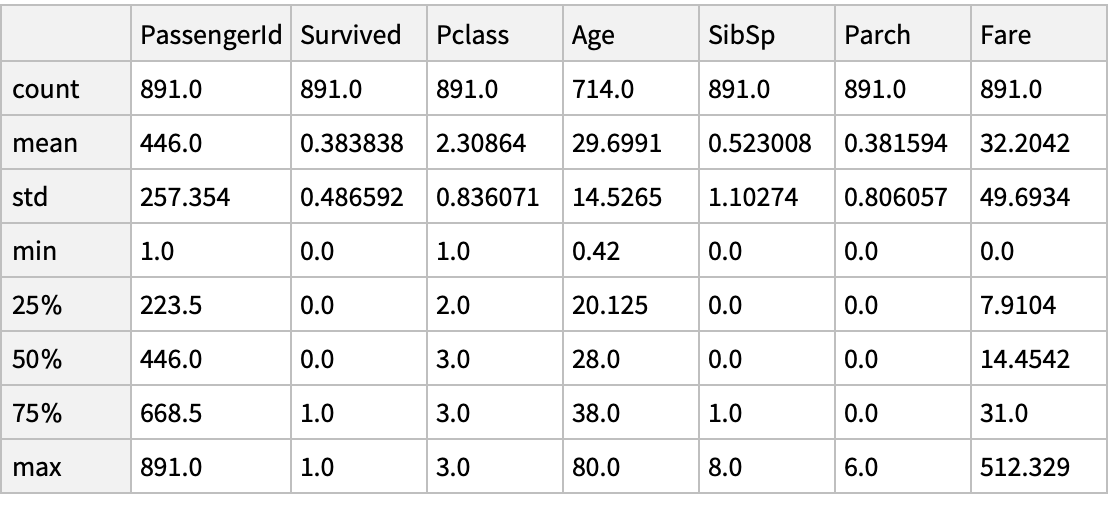1108x528 pixels.
Task: Click the max row label
Action: pyautogui.click(x=35, y=467)
